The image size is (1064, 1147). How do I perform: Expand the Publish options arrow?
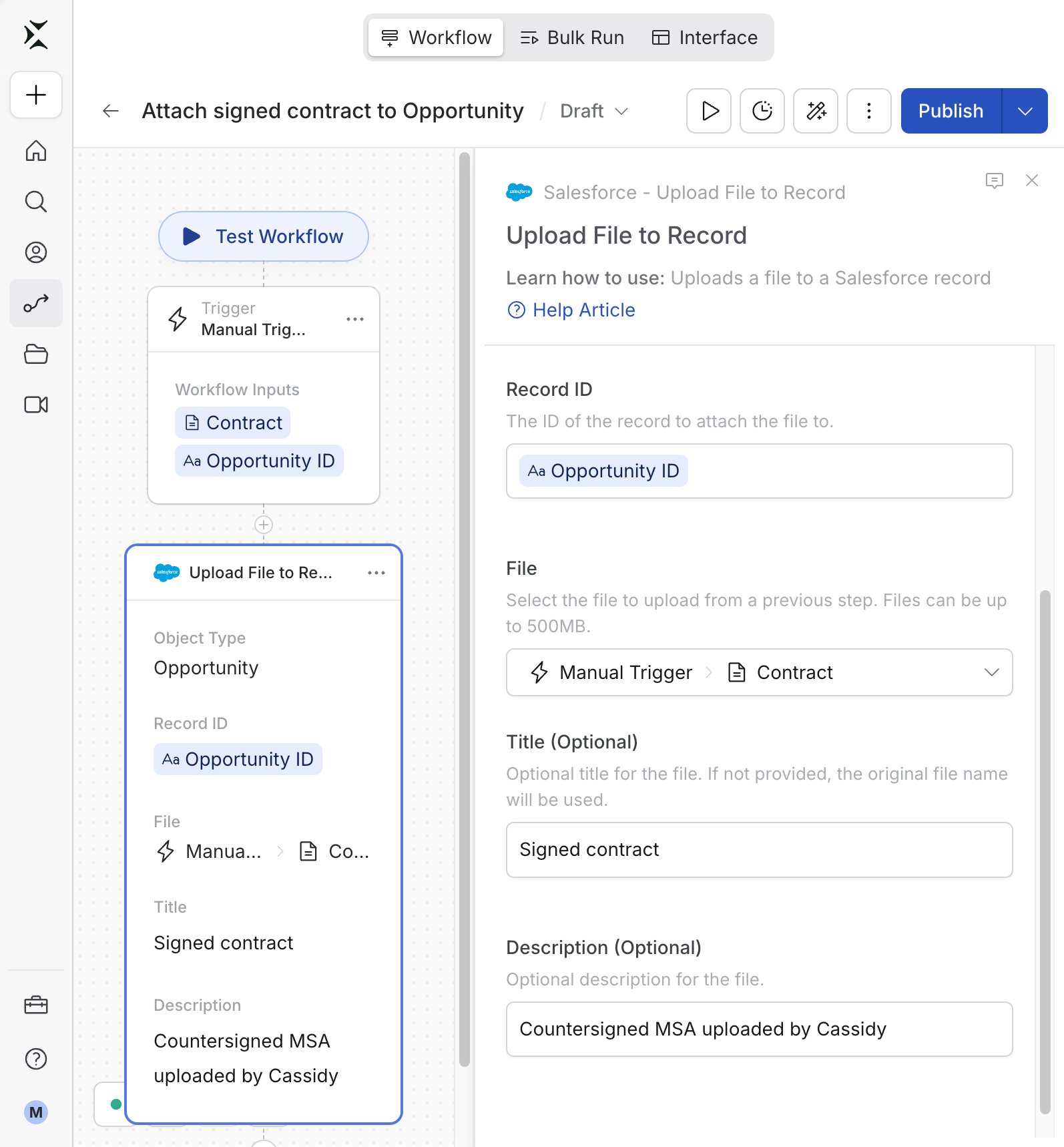pos(1025,111)
